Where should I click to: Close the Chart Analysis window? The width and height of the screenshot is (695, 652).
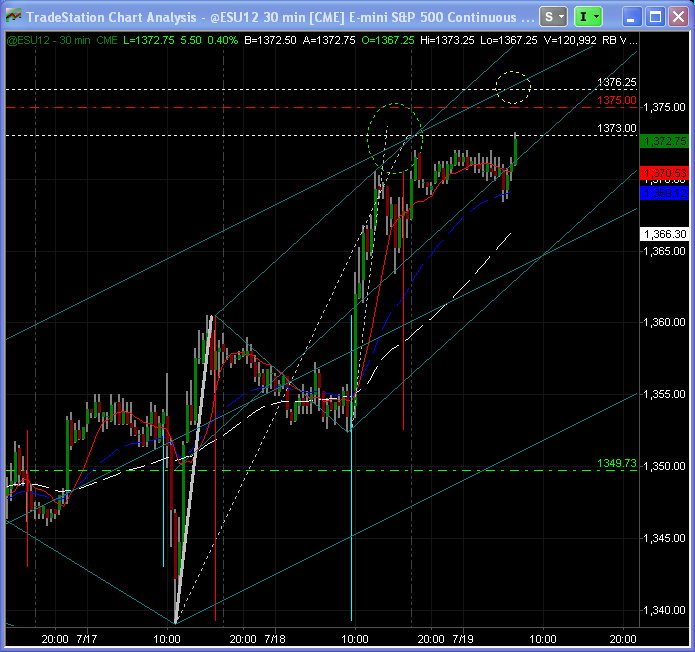pyautogui.click(x=679, y=17)
